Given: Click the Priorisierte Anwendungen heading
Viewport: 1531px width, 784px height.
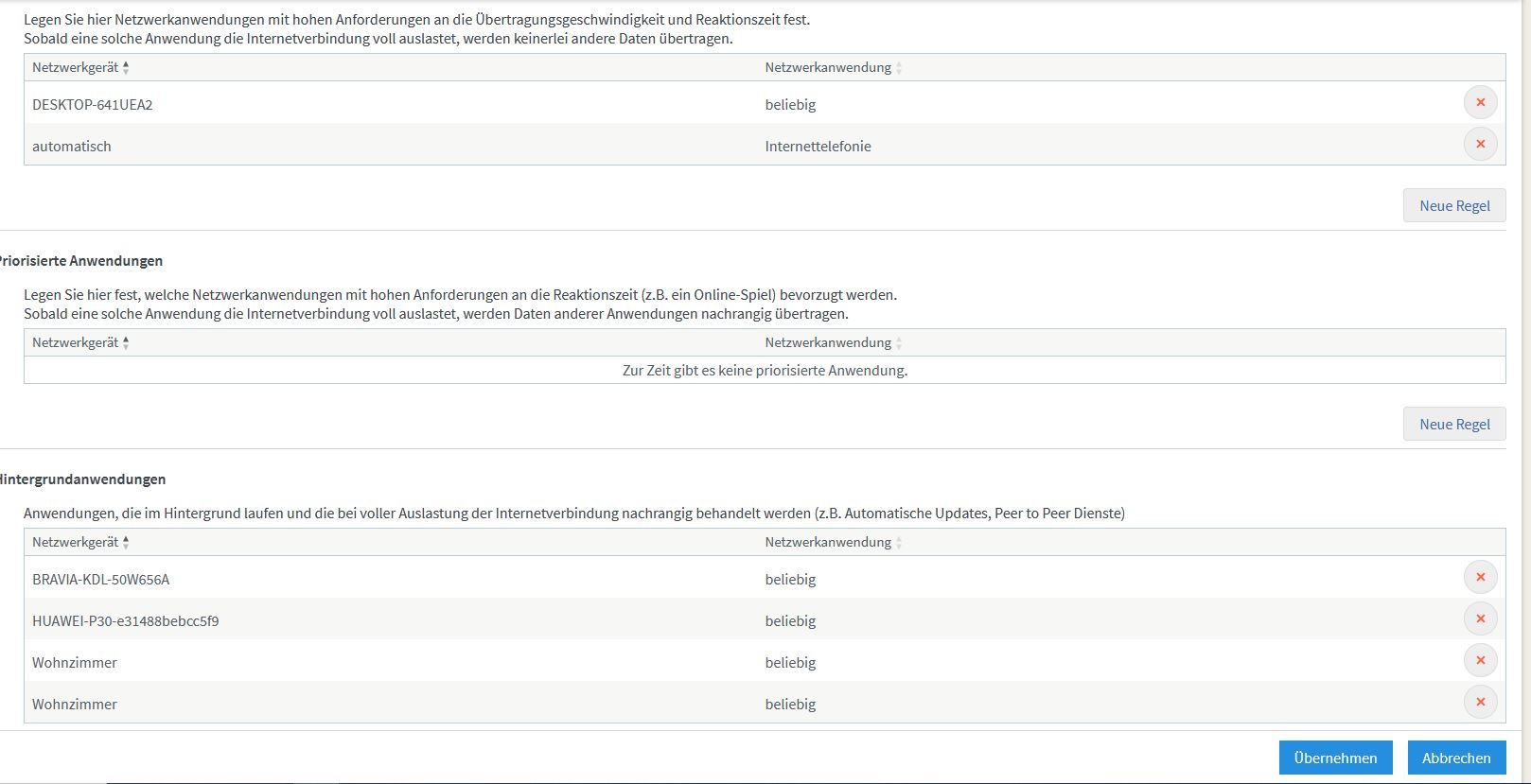Looking at the screenshot, I should coord(80,260).
